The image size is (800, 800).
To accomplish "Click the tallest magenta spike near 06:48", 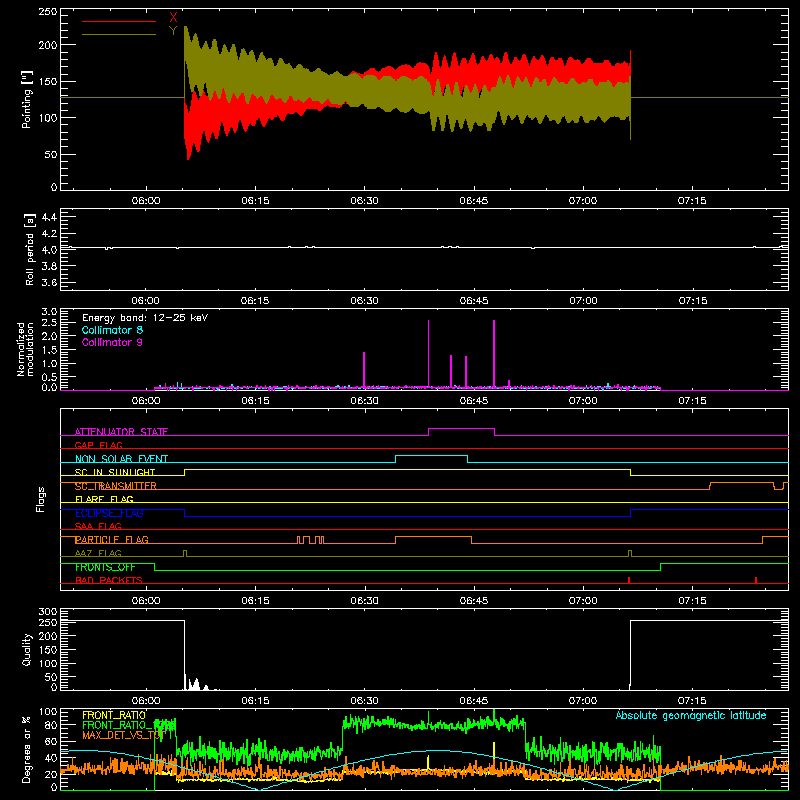I will click(494, 353).
